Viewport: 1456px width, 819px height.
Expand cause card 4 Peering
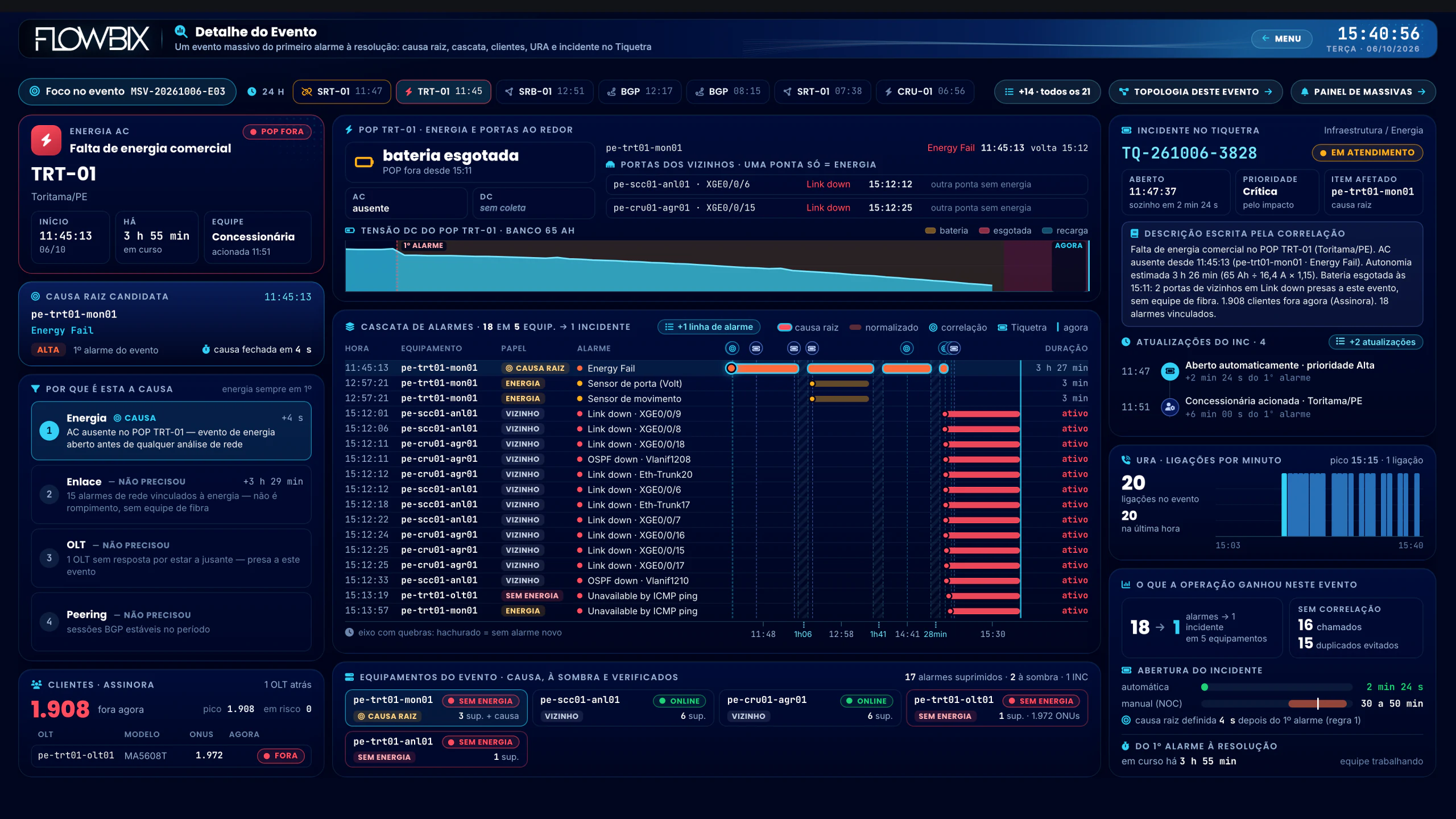(171, 622)
